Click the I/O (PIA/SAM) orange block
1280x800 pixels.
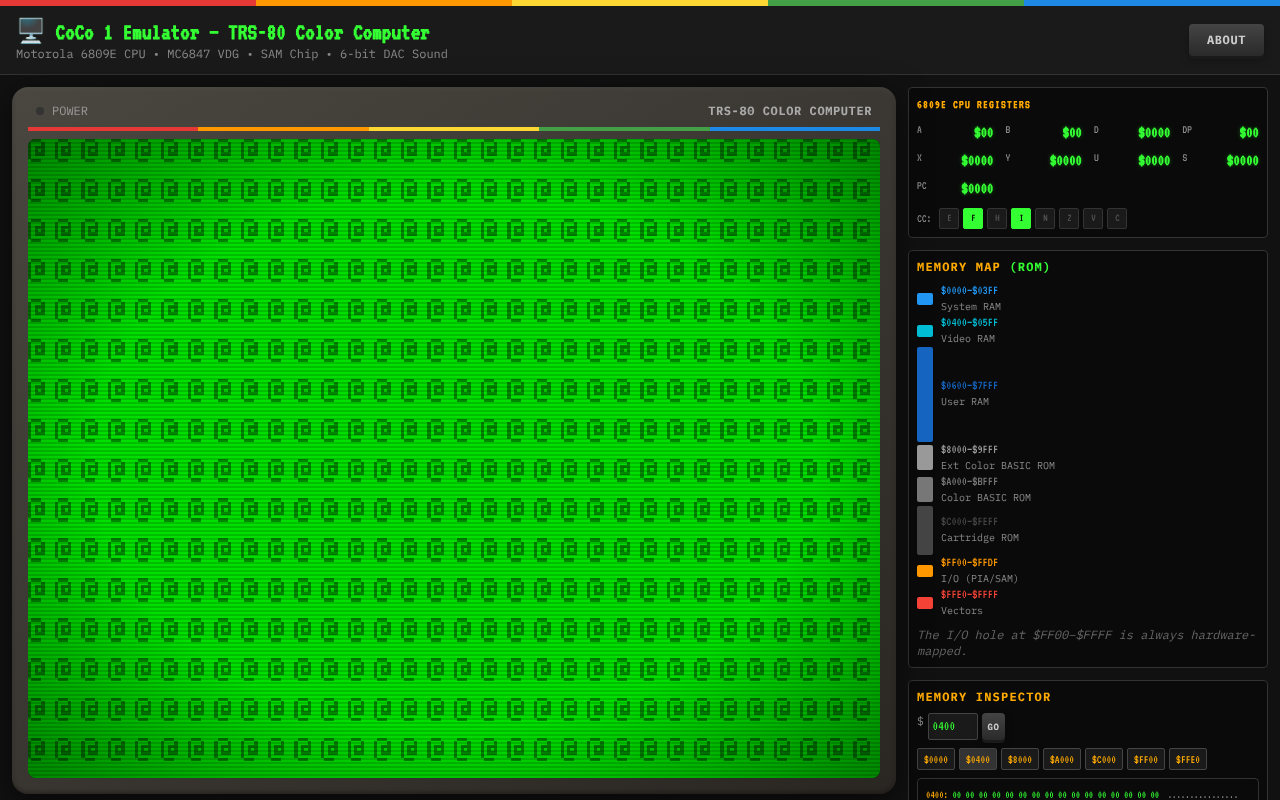924,570
